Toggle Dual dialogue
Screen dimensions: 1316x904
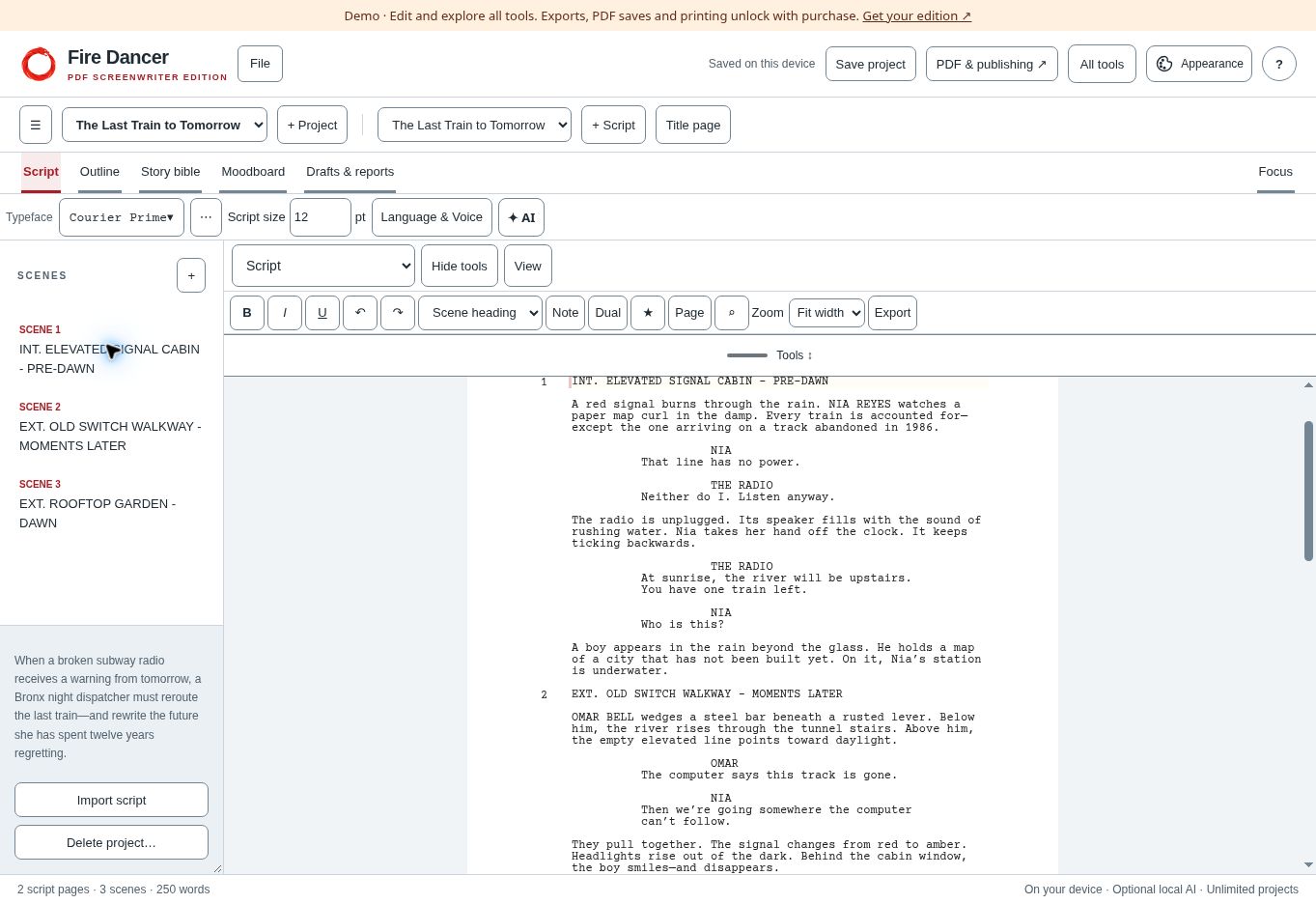(x=608, y=313)
